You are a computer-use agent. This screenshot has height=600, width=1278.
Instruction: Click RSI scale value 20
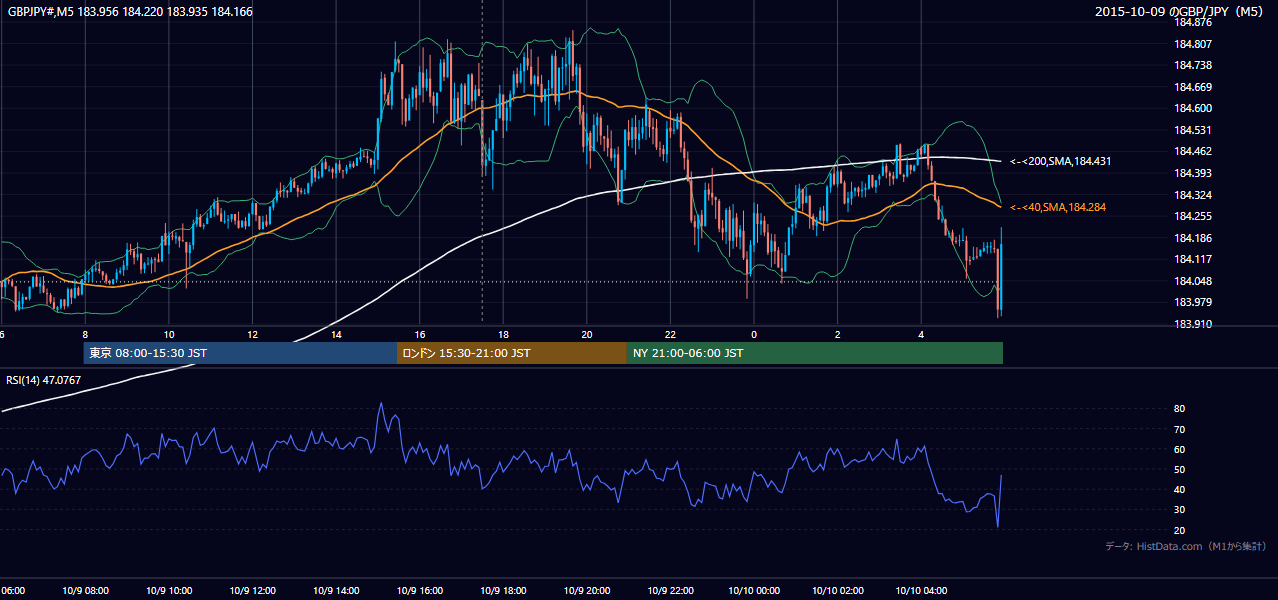click(x=1179, y=530)
